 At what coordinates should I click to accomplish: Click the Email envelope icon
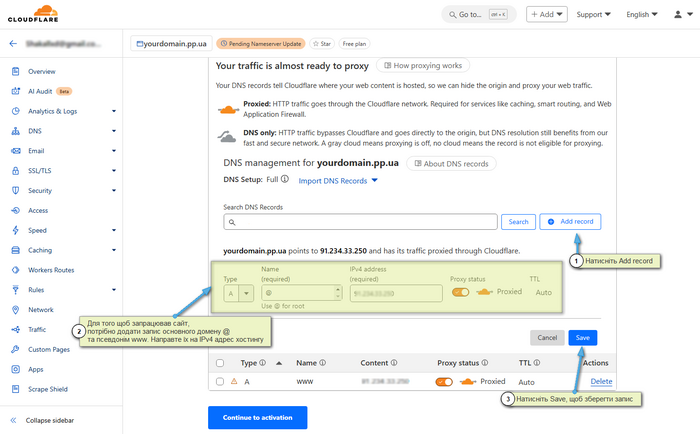pos(16,151)
